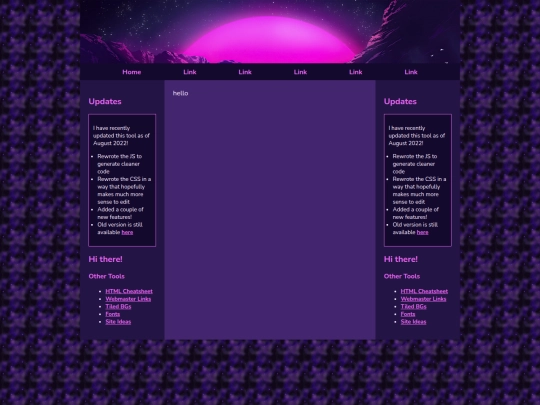Click the first Link after Home
The width and height of the screenshot is (540, 405).
pos(190,72)
